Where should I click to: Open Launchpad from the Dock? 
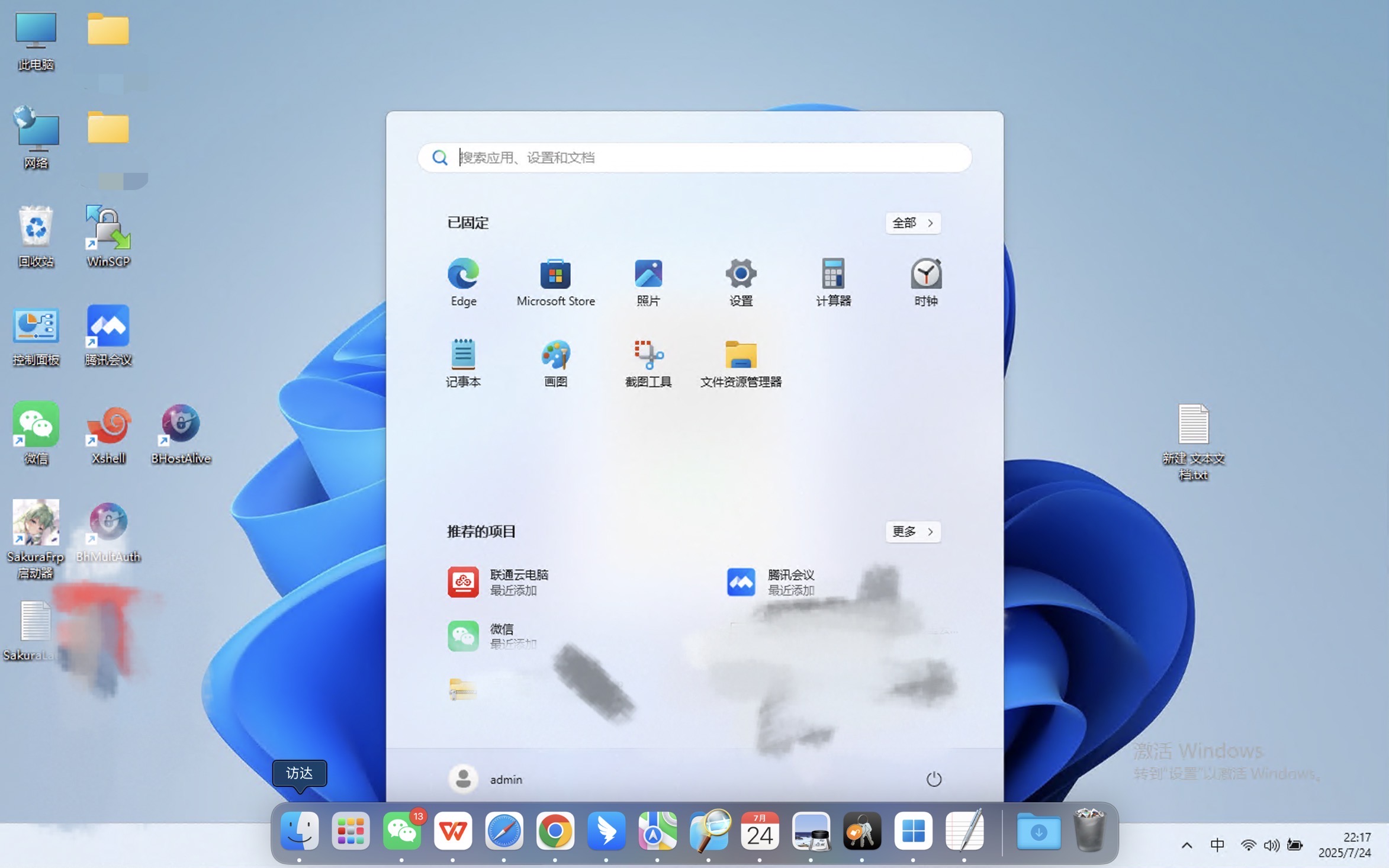click(351, 831)
